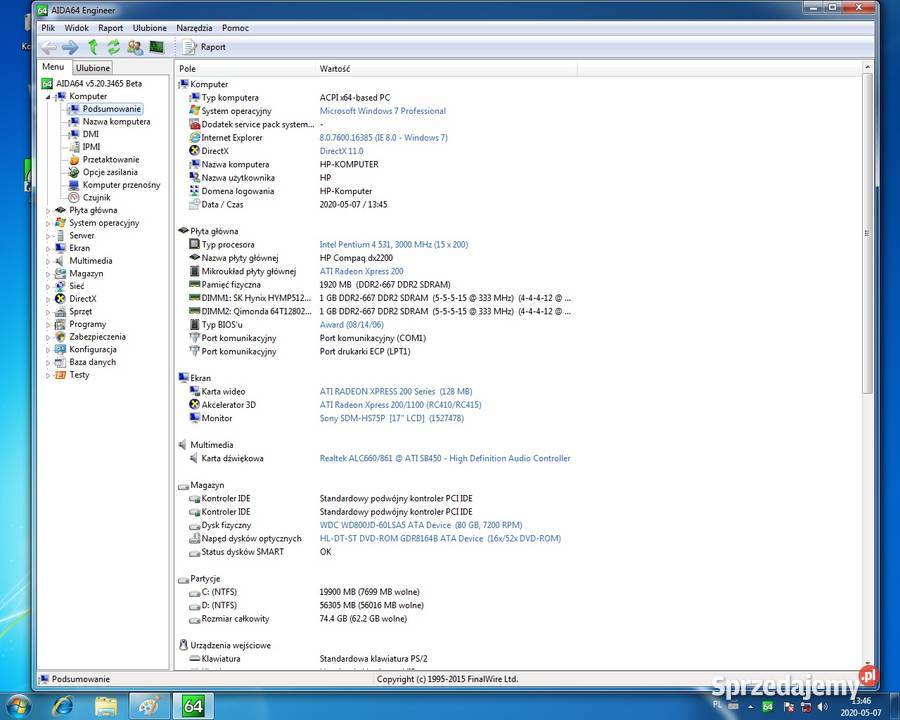Click the Typ procesora row icon
Image resolution: width=900 pixels, height=720 pixels.
coord(195,244)
